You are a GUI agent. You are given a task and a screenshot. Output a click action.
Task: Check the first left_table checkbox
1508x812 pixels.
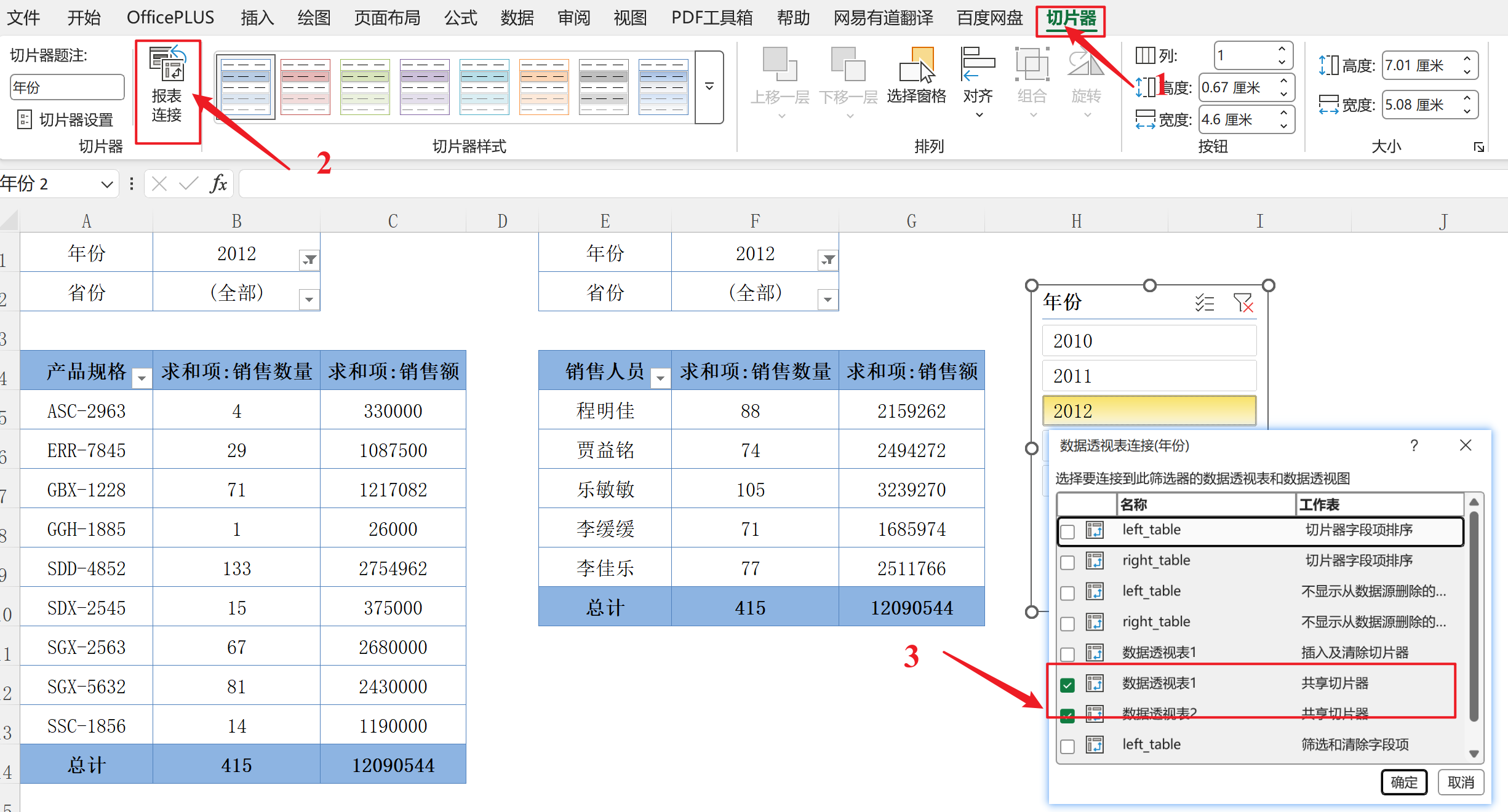[x=1068, y=531]
